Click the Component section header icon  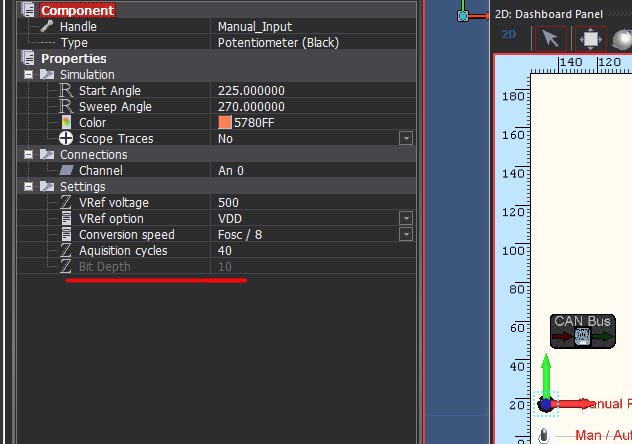pos(28,10)
